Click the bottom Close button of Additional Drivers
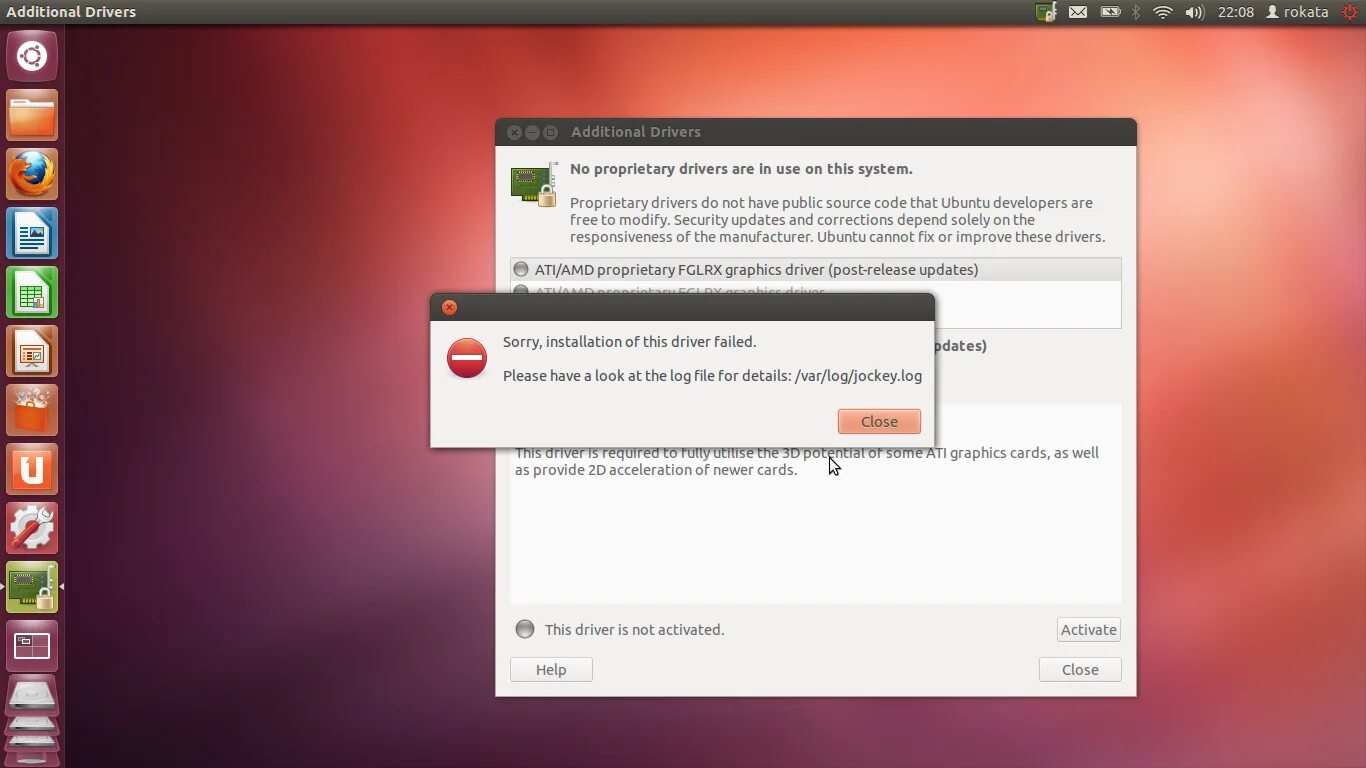This screenshot has height=768, width=1366. [1080, 669]
